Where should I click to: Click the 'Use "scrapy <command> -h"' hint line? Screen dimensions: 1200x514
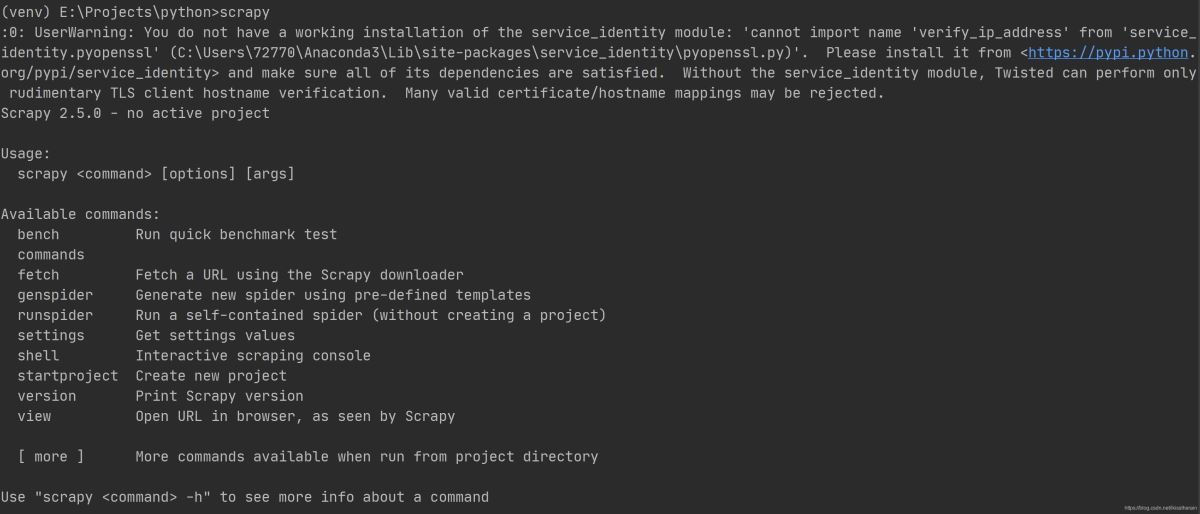[245, 497]
